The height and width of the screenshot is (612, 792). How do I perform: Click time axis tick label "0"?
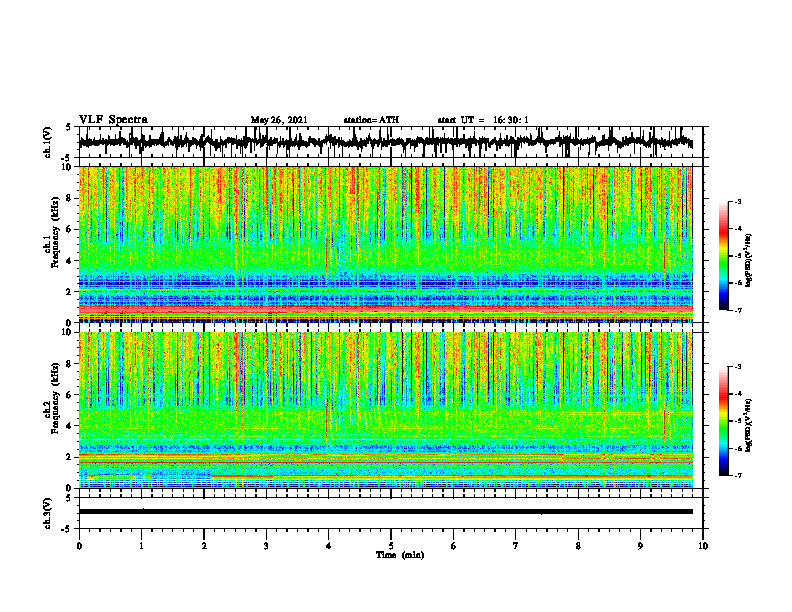[x=79, y=546]
